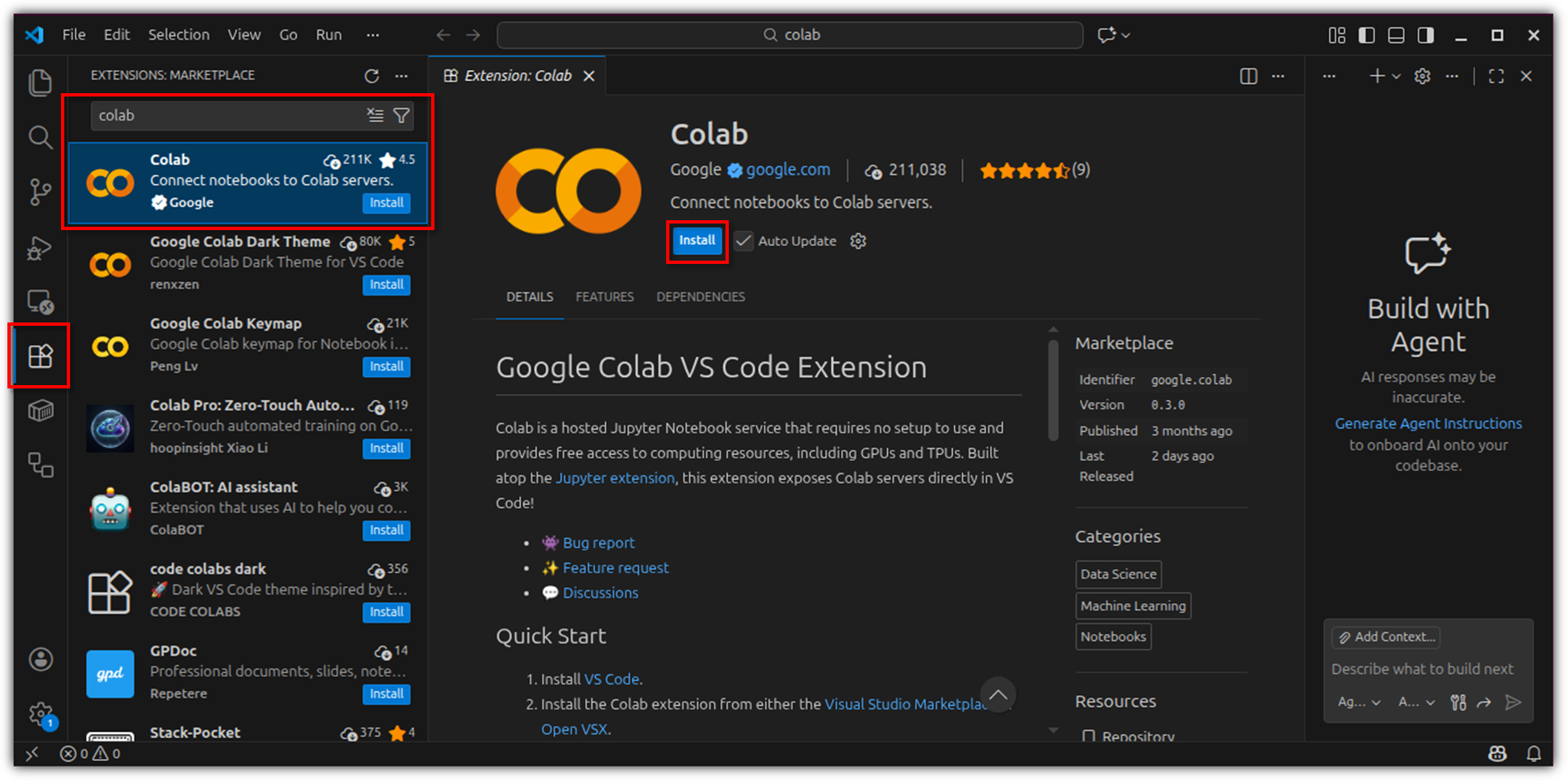The width and height of the screenshot is (1568, 781).
Task: Open the Search view in activity bar
Action: [40, 137]
